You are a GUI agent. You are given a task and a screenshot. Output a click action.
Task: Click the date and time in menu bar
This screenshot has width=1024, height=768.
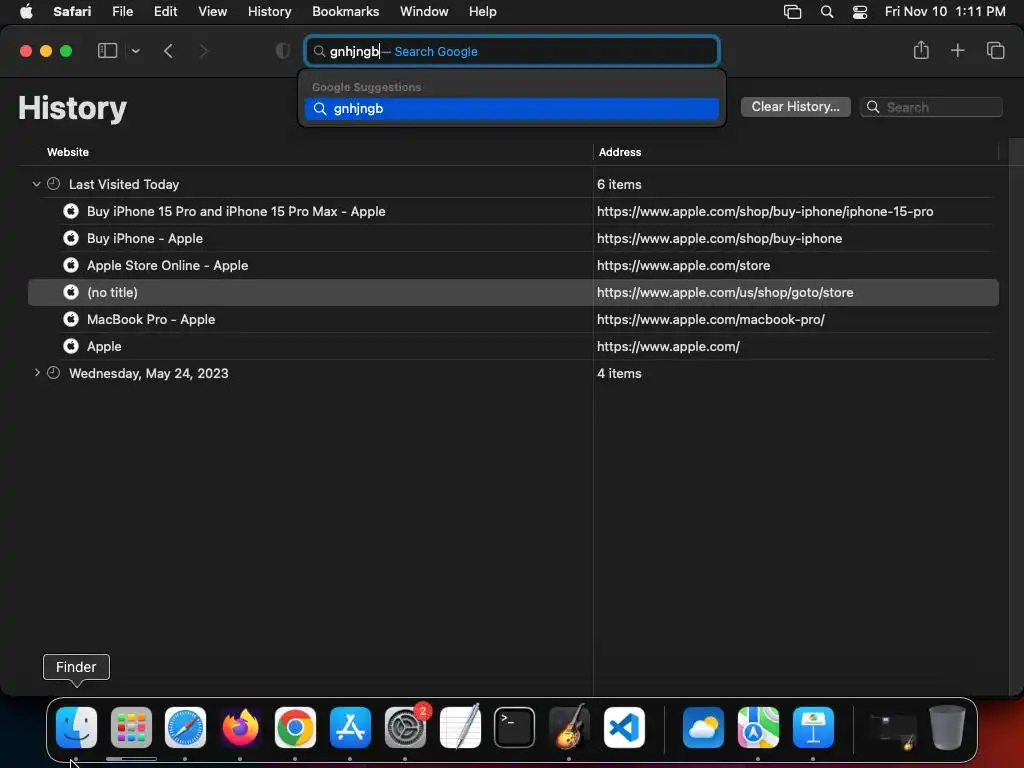tap(945, 11)
